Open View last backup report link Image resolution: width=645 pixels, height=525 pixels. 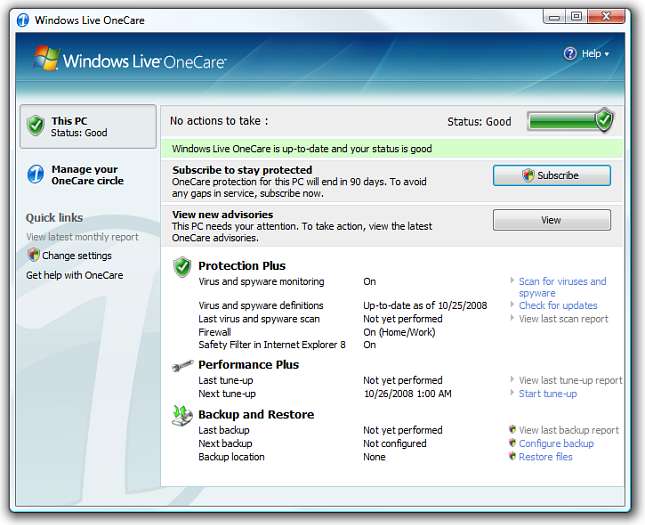(568, 430)
